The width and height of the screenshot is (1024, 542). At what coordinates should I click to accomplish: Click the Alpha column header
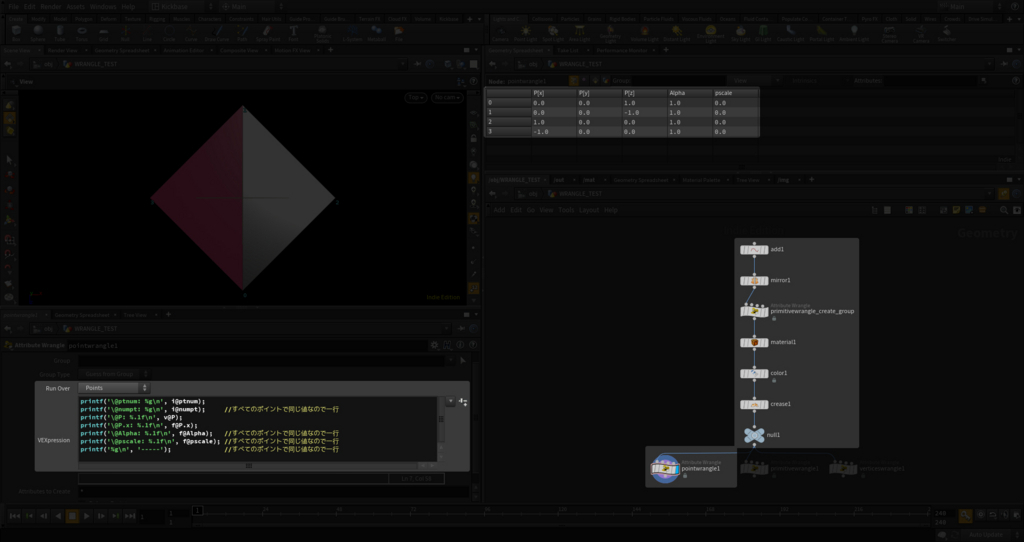(x=690, y=93)
